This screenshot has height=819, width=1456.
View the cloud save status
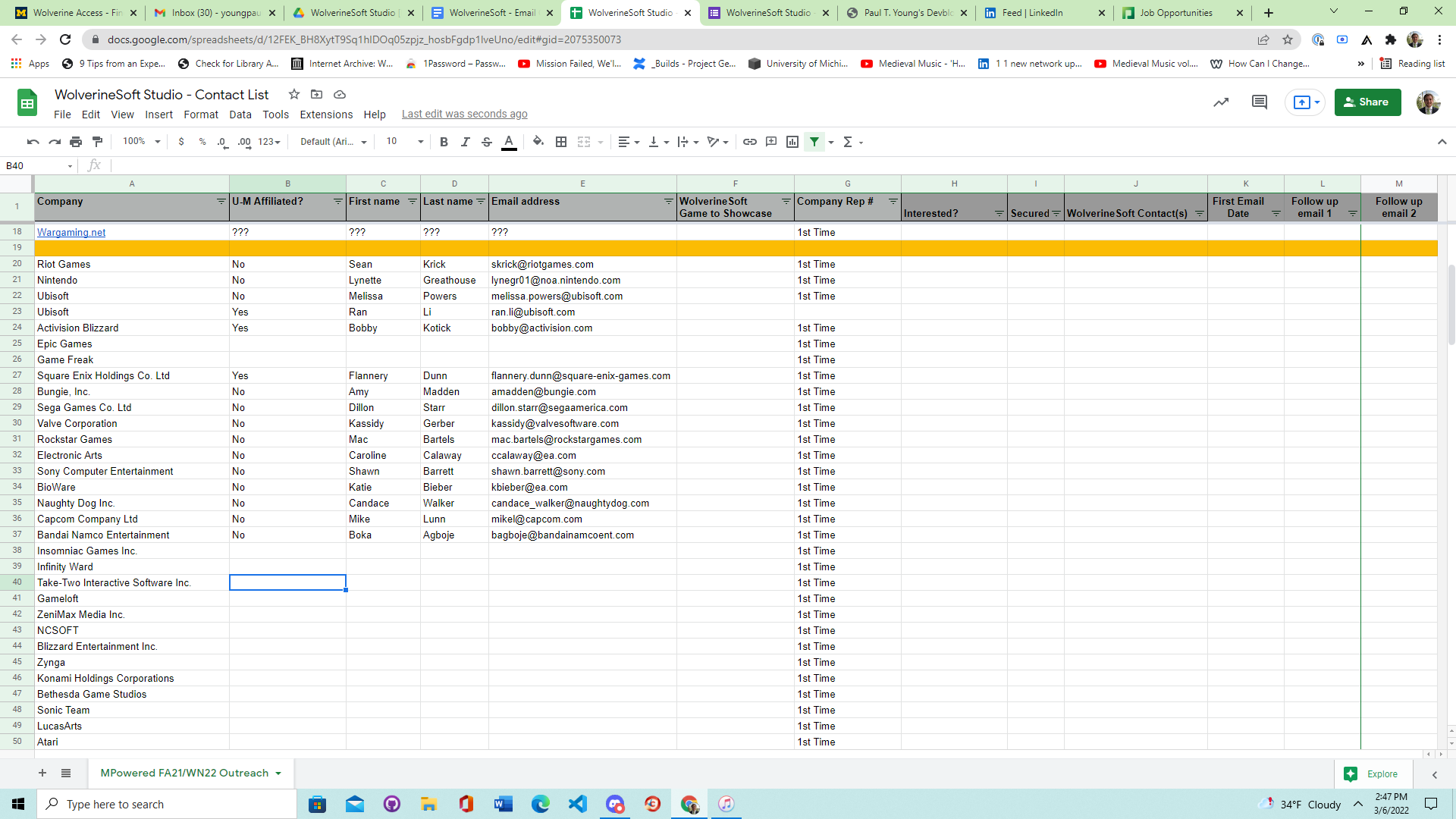(340, 94)
